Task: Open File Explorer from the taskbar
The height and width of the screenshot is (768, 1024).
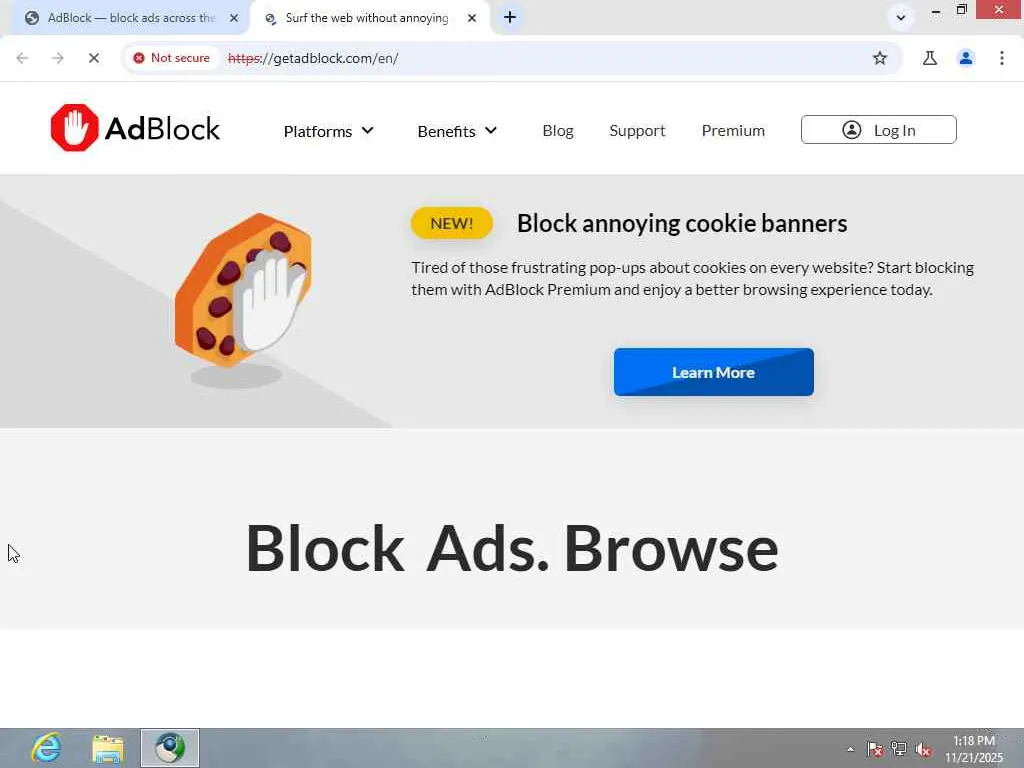Action: [x=108, y=748]
